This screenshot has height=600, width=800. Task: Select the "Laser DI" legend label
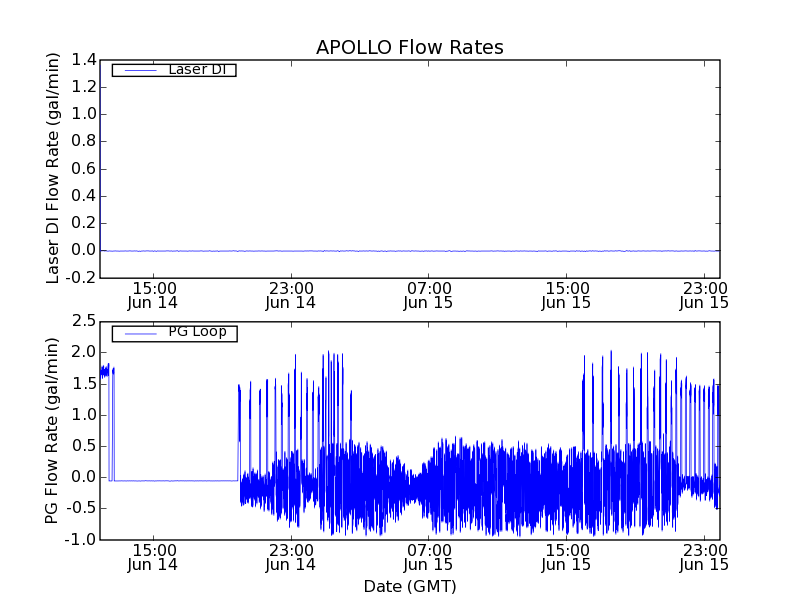click(196, 70)
